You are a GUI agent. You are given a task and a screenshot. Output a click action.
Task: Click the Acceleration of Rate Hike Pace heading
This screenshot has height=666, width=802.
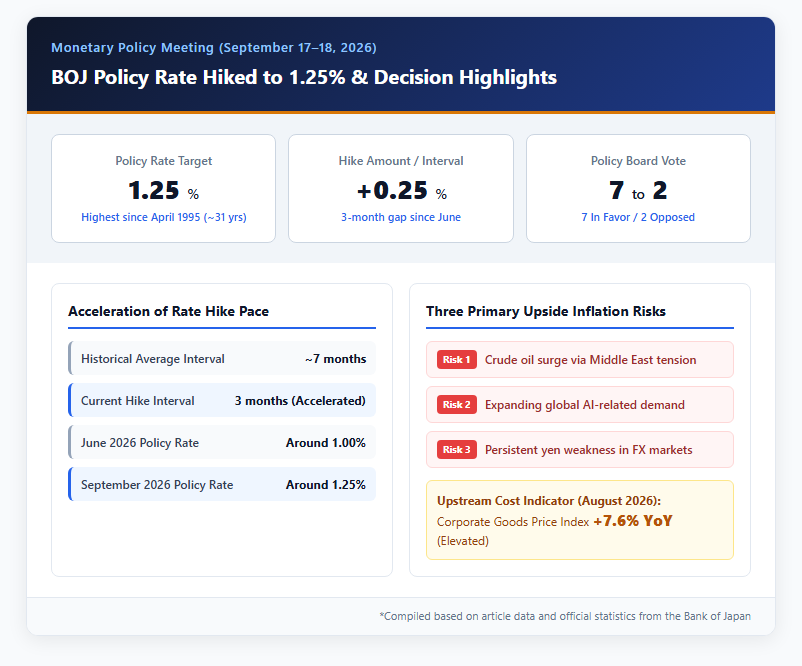click(168, 312)
